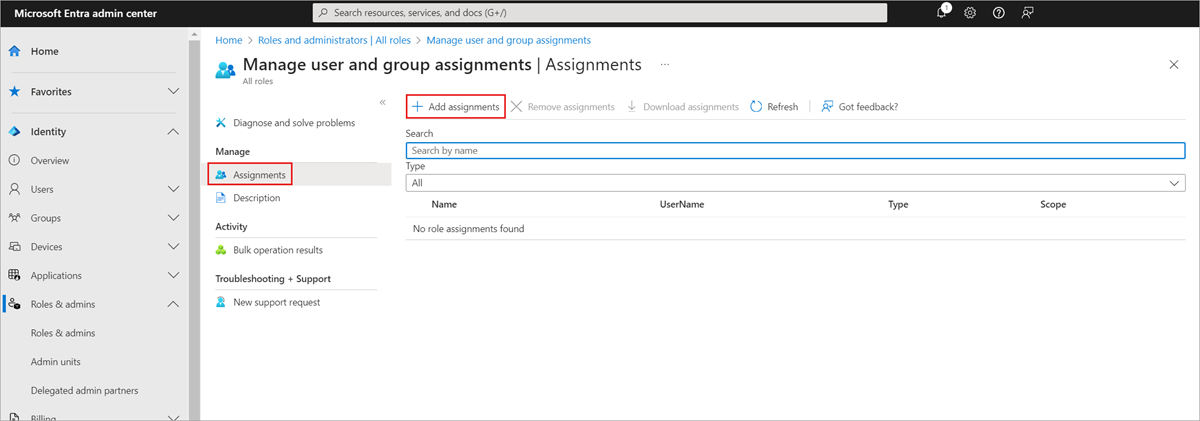Expand the Favorites section

coord(173,91)
